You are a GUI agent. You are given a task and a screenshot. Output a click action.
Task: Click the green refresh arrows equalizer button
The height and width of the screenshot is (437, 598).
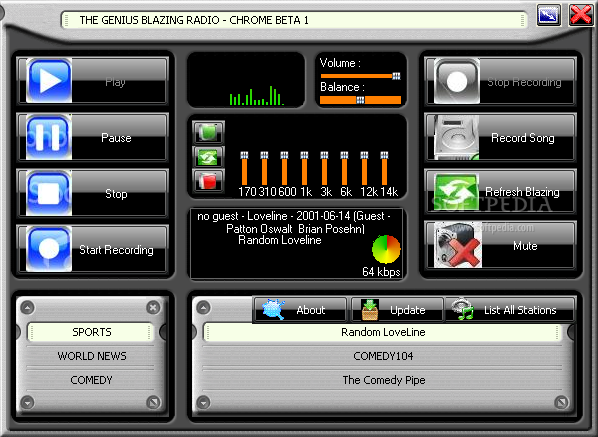pos(208,157)
